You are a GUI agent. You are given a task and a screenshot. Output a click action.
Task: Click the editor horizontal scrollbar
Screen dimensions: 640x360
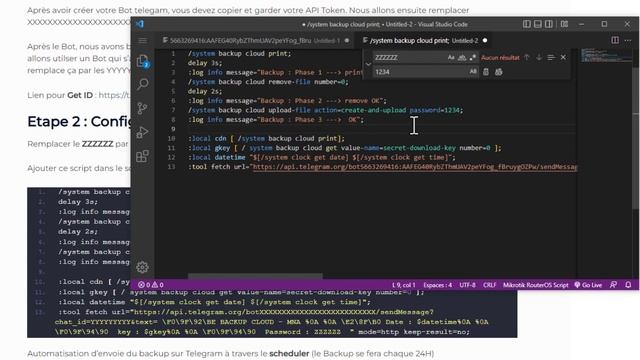pyautogui.click(x=255, y=276)
